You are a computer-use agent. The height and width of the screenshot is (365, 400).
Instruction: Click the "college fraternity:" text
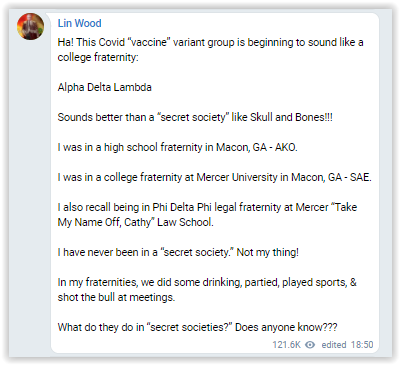tap(98, 57)
